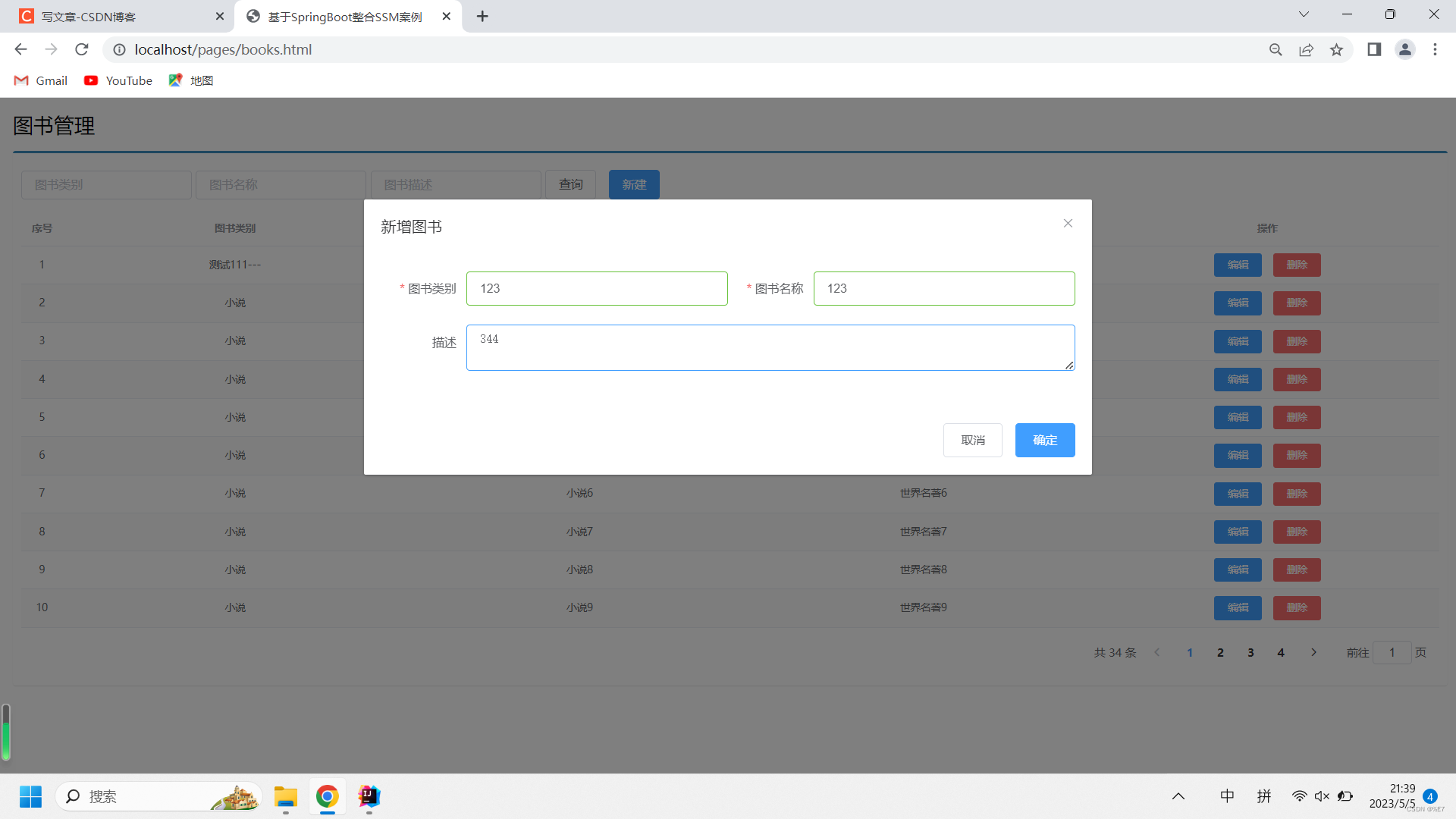The height and width of the screenshot is (819, 1456).
Task: Click the 取消 cancel button
Action: [x=972, y=440]
